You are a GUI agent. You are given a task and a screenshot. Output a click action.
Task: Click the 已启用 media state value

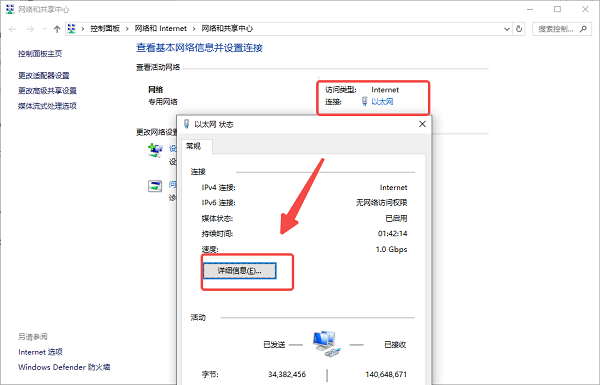[x=396, y=219]
